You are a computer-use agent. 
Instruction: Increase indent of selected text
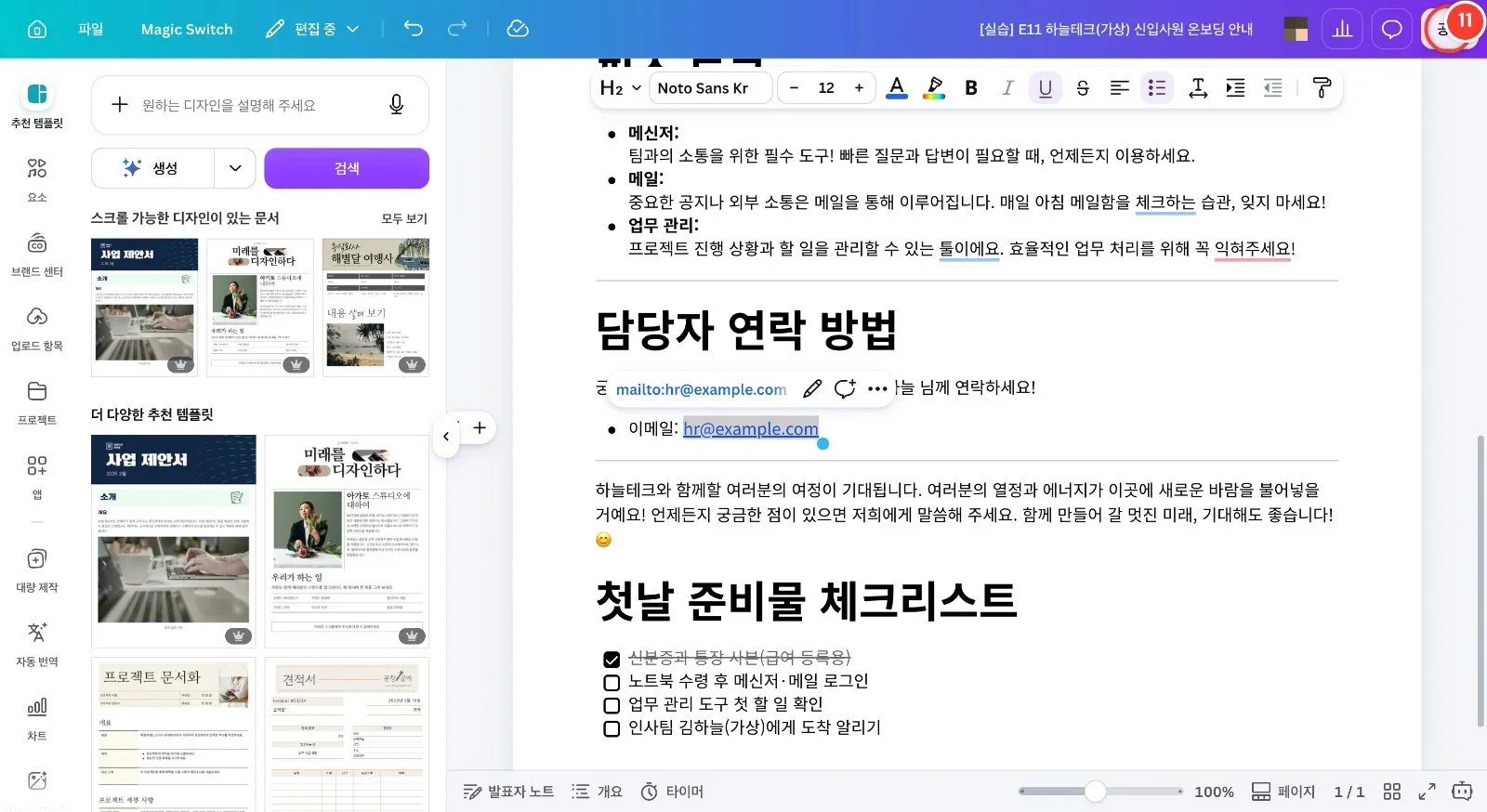[1235, 87]
